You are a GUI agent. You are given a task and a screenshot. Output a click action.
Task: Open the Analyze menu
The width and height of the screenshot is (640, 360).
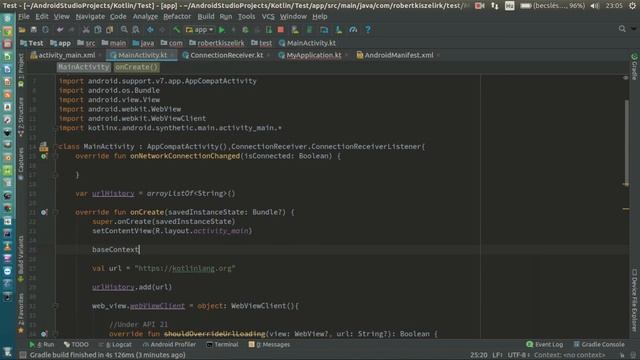[145, 16]
